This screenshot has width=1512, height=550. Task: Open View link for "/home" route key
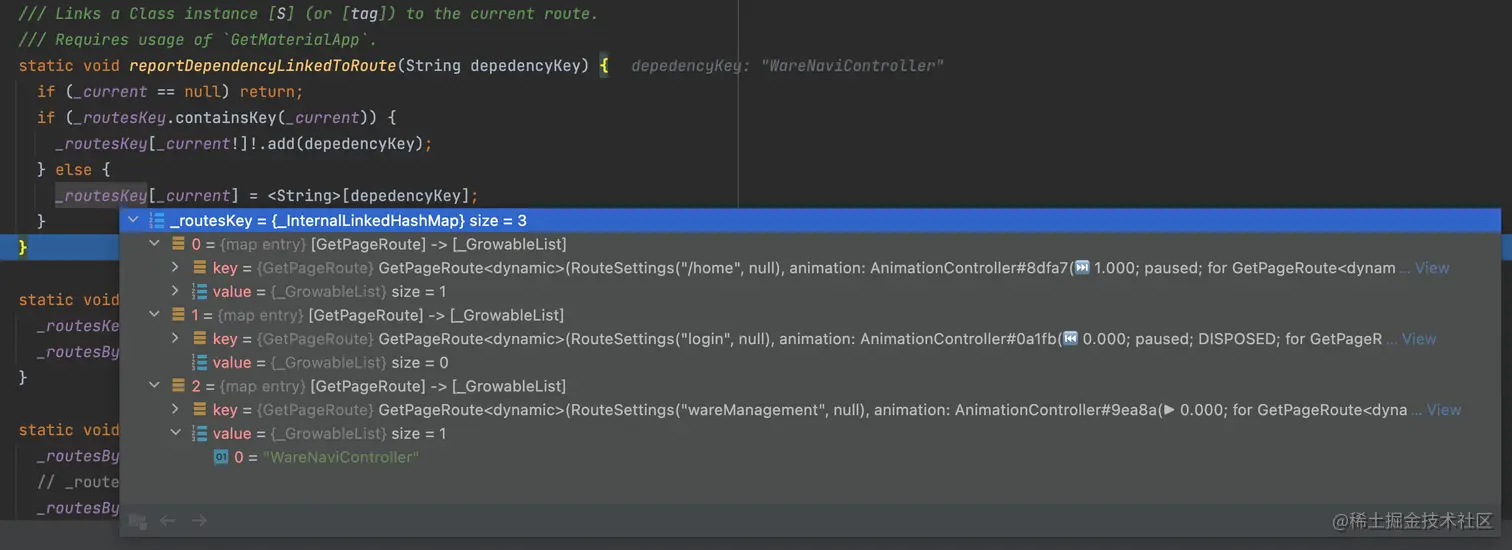[1432, 268]
